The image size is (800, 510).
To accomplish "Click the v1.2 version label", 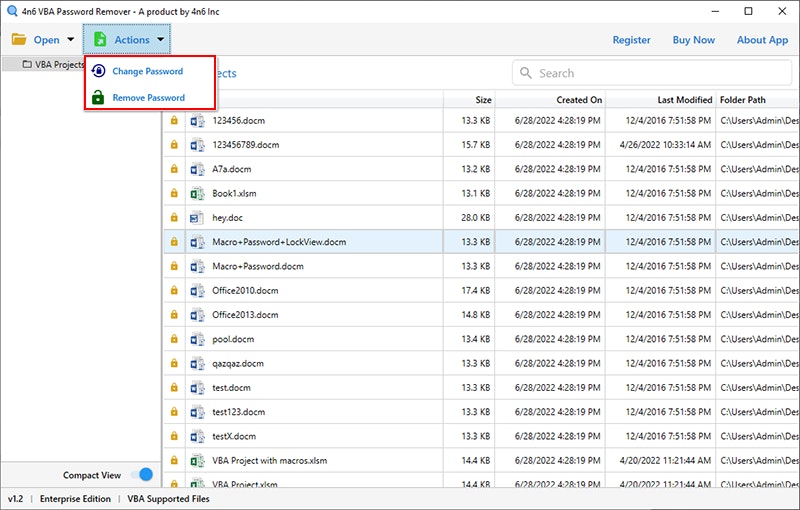I will coord(15,499).
